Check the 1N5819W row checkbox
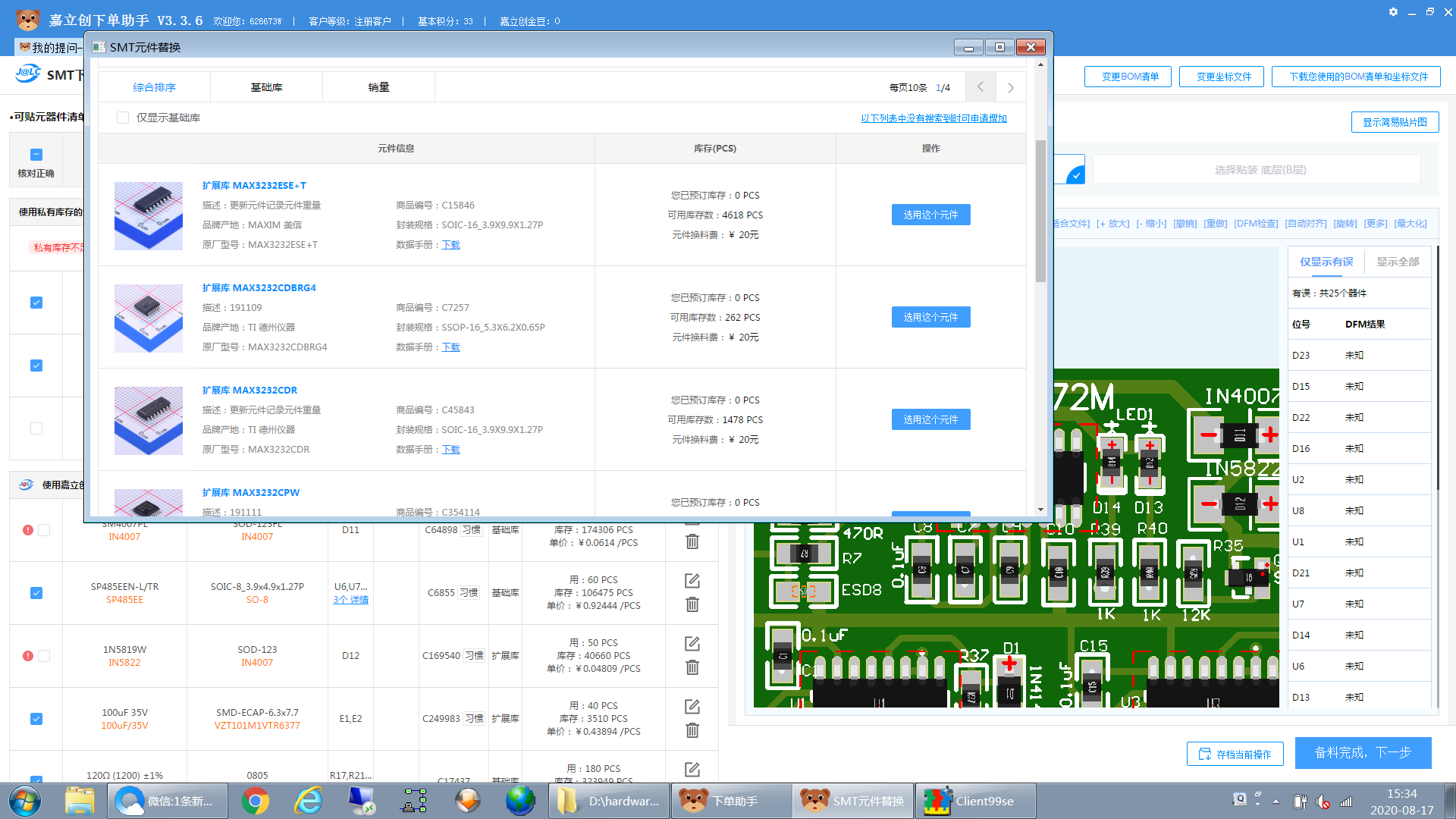This screenshot has height=819, width=1456. click(x=44, y=656)
